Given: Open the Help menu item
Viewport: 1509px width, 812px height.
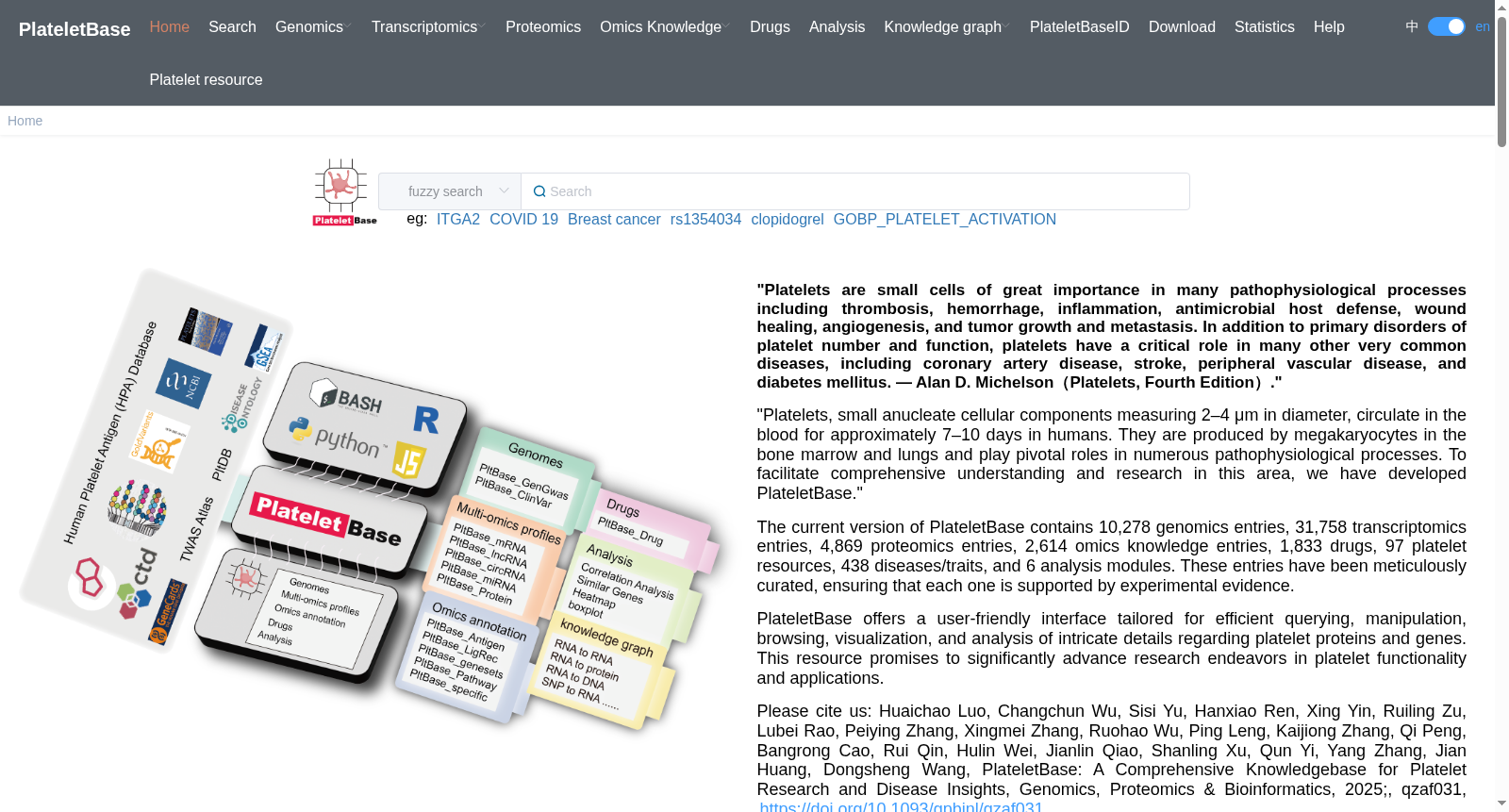Looking at the screenshot, I should (x=1329, y=26).
